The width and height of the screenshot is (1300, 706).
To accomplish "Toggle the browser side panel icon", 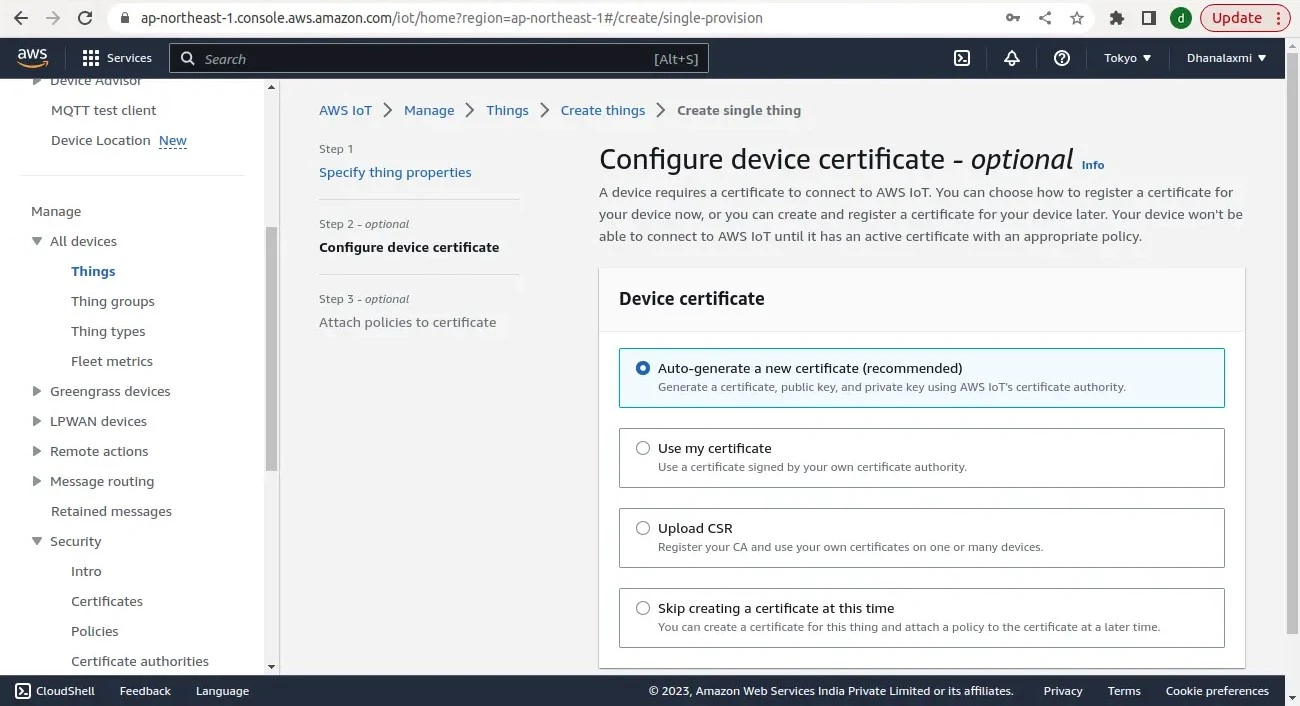I will click(x=1149, y=18).
